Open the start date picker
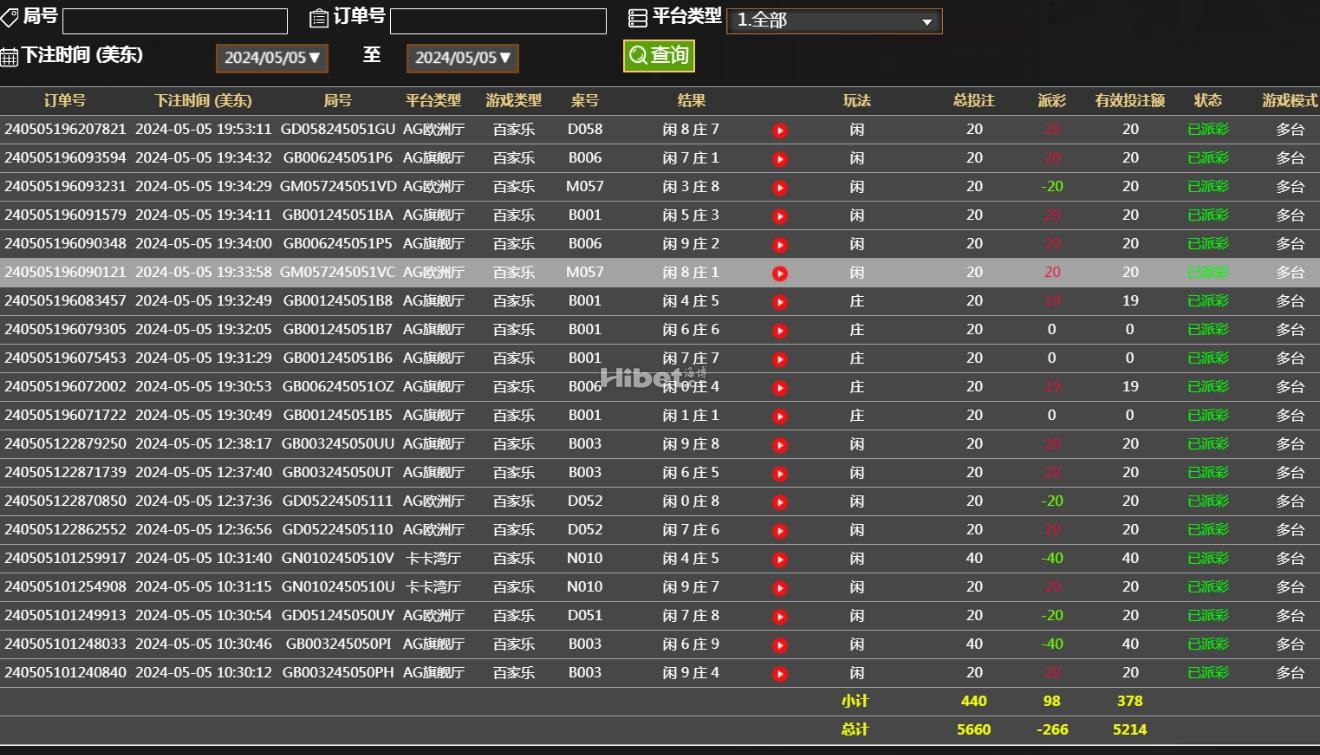1320x755 pixels. pos(270,58)
